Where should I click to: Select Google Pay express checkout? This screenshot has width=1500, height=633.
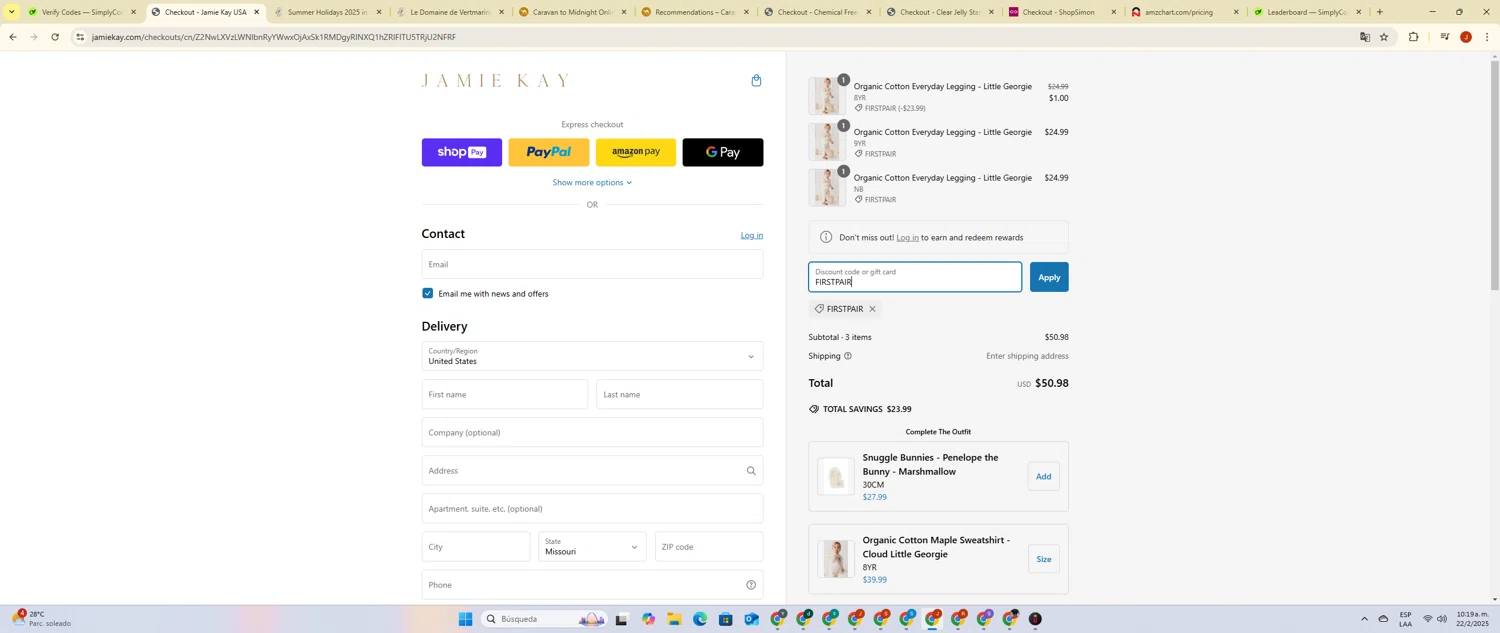723,152
